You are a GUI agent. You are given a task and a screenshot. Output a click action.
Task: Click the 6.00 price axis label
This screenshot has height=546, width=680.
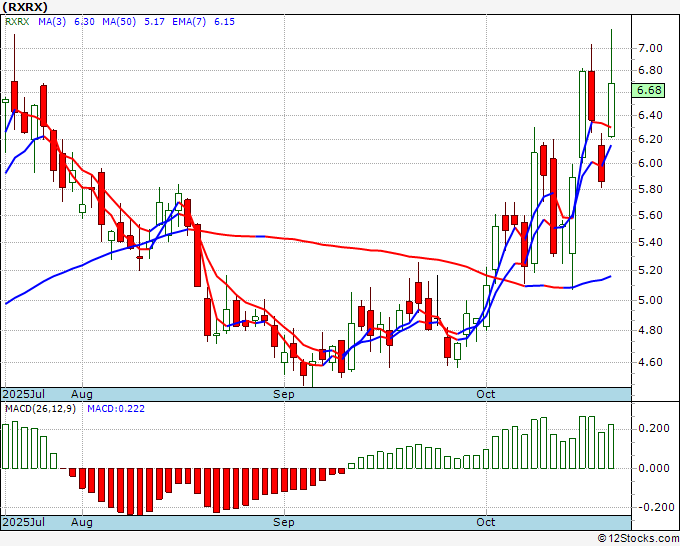(650, 163)
